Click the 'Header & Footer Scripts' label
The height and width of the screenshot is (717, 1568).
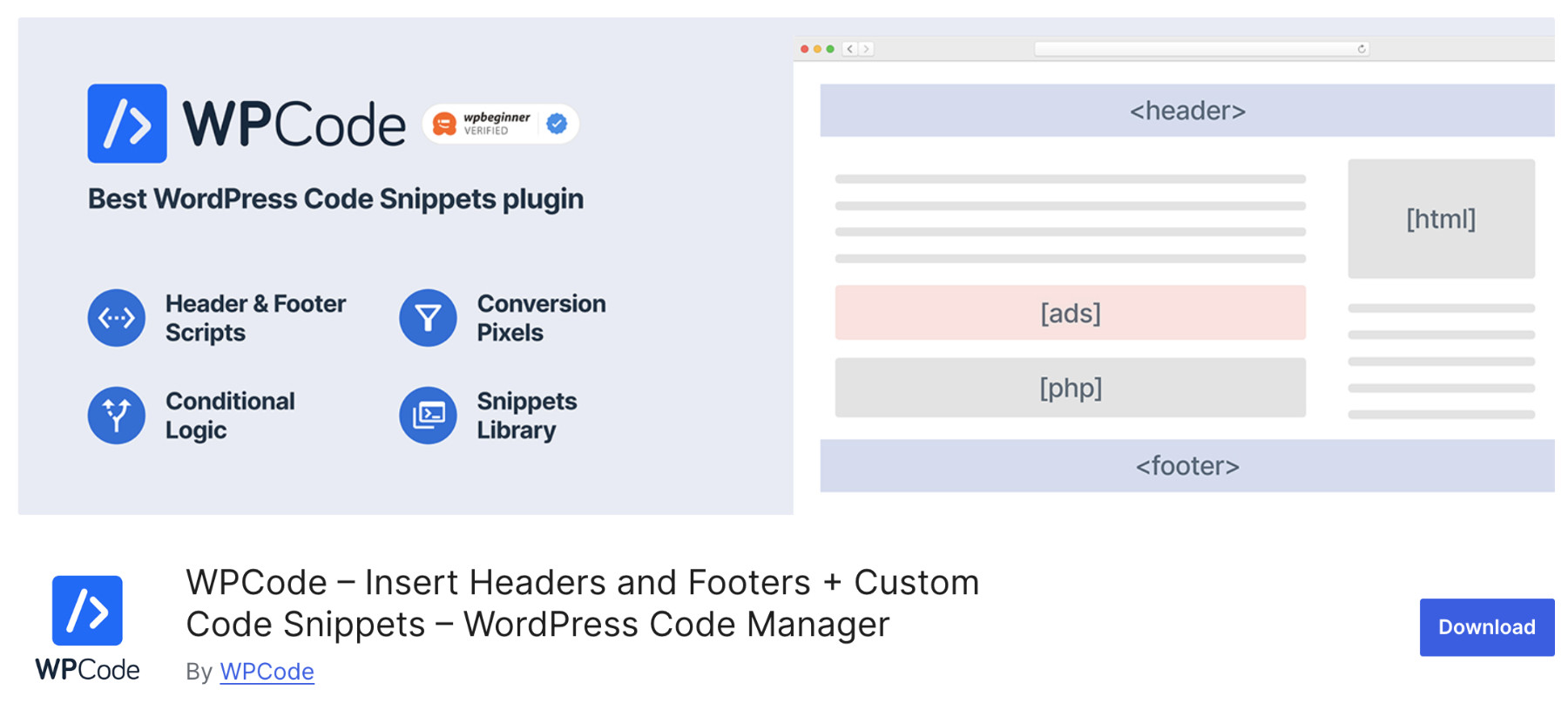tap(255, 318)
